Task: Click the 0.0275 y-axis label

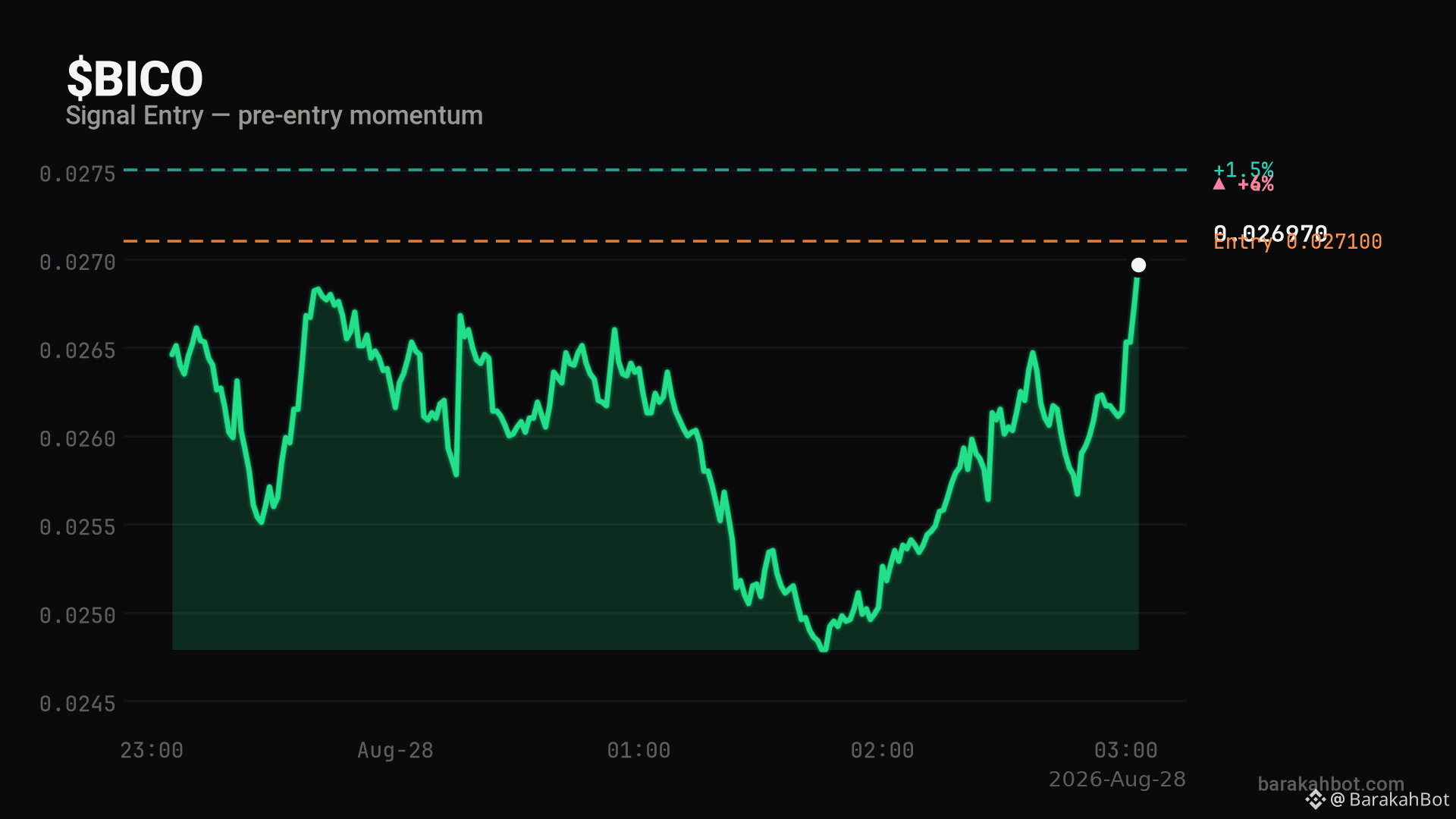Action: (x=77, y=174)
